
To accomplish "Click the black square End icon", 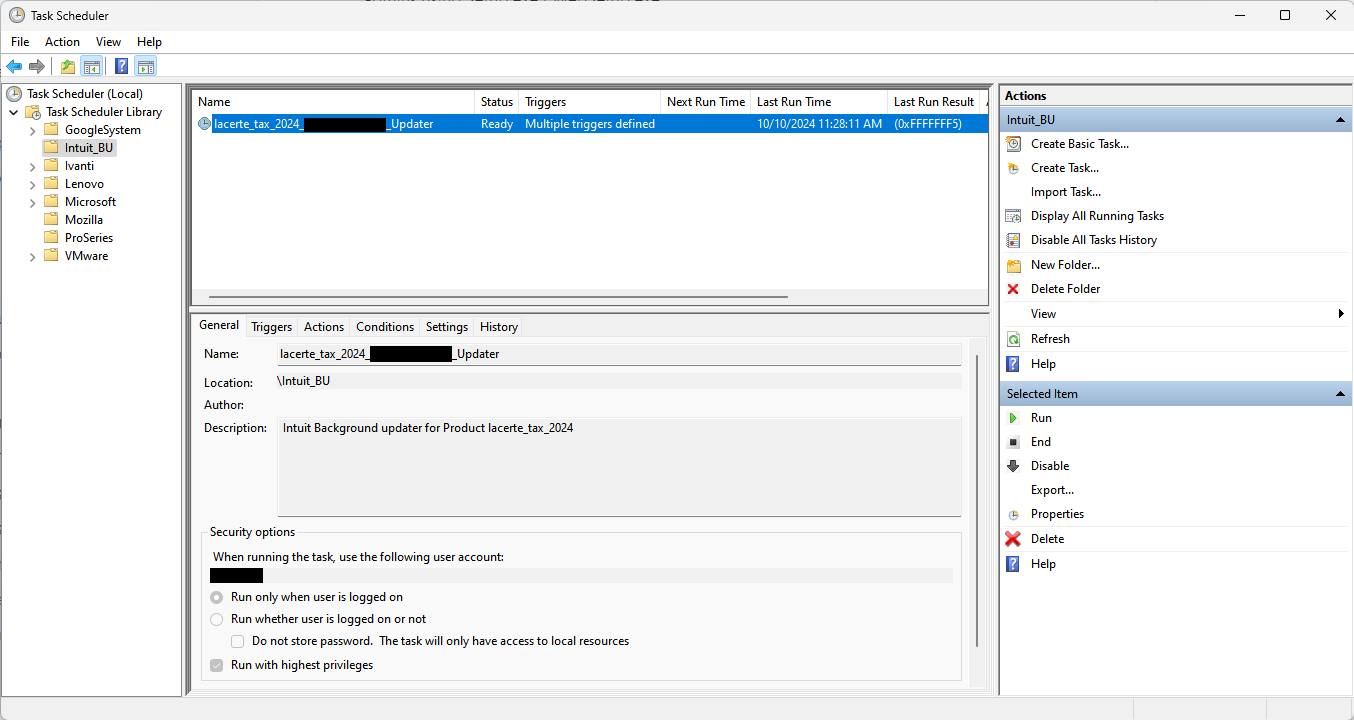I will click(1013, 442).
